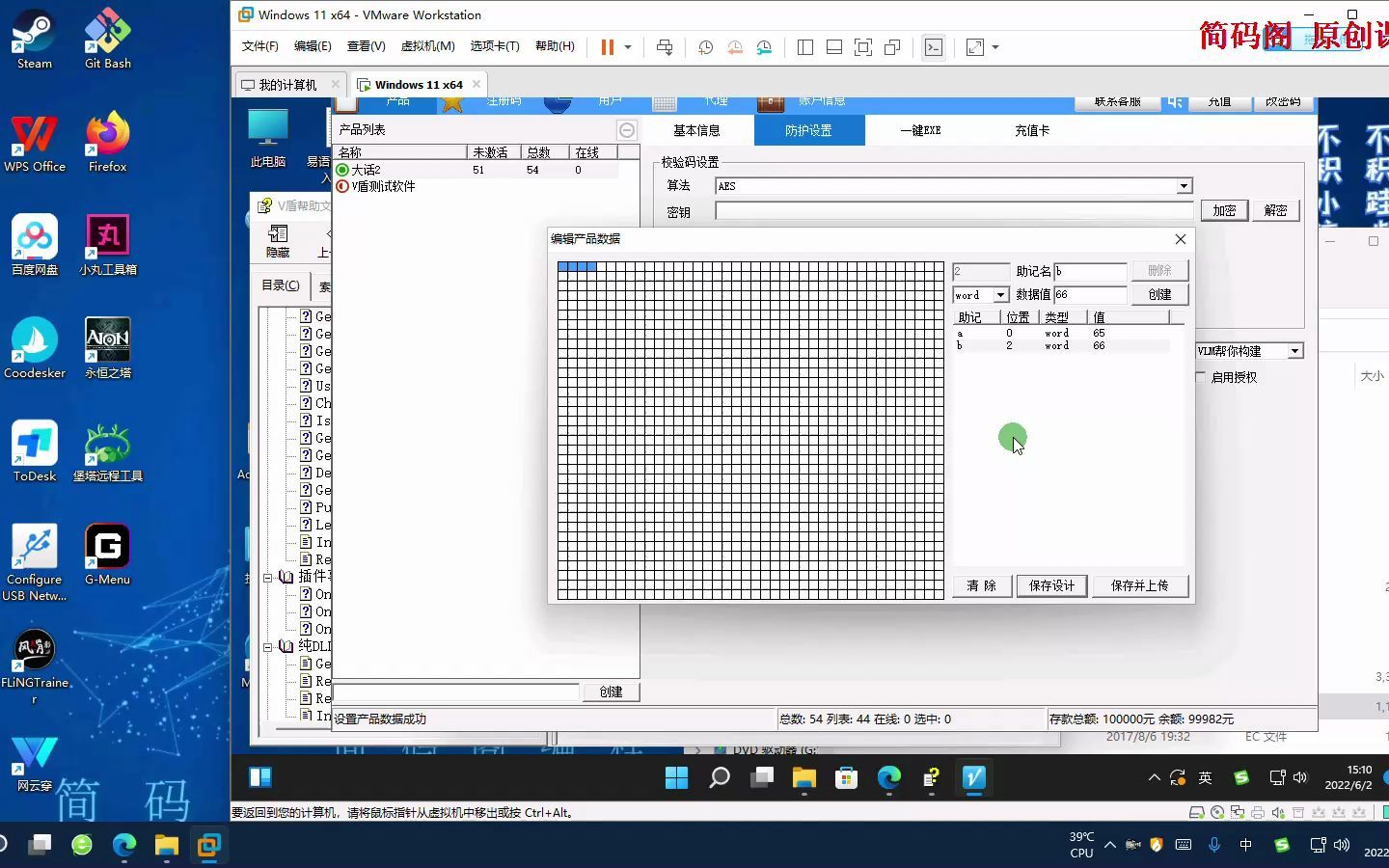Click the 创建 button under product list

coord(611,692)
